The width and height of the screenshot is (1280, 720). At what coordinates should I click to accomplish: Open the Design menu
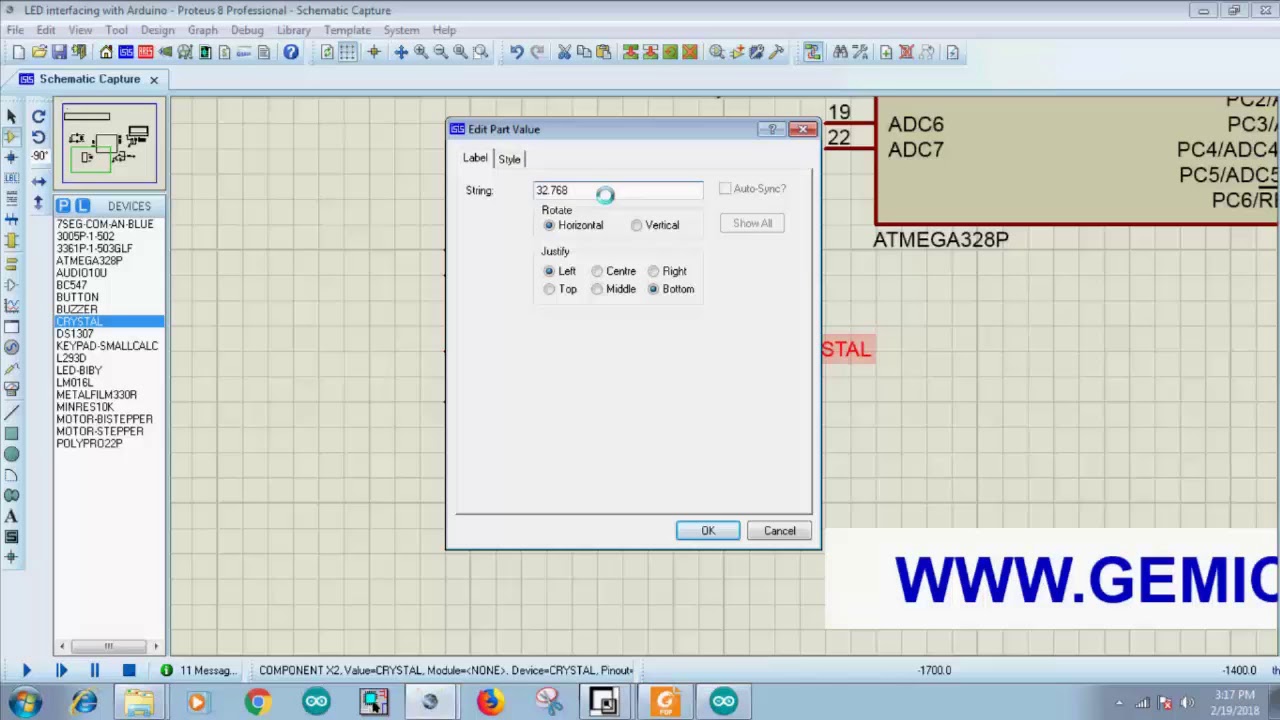pyautogui.click(x=157, y=30)
